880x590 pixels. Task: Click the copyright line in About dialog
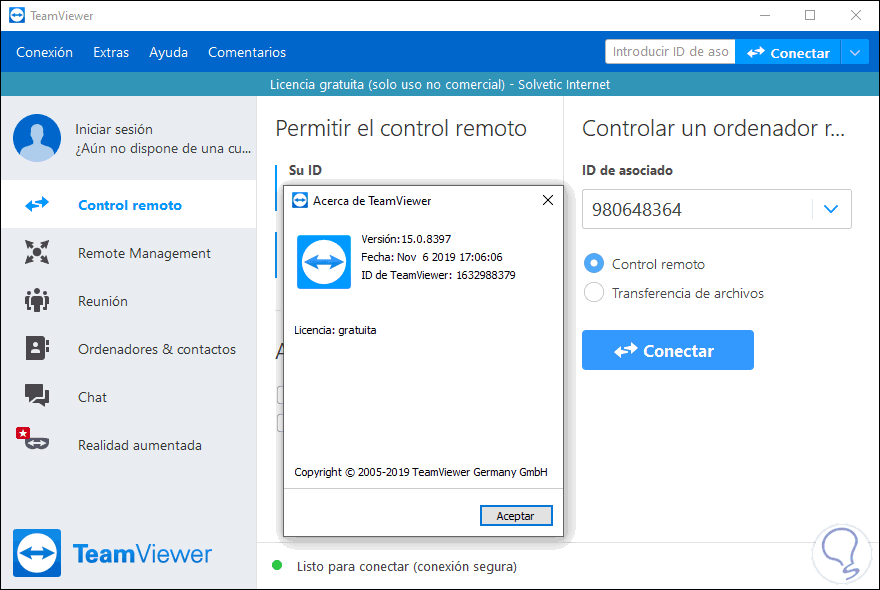[x=420, y=472]
